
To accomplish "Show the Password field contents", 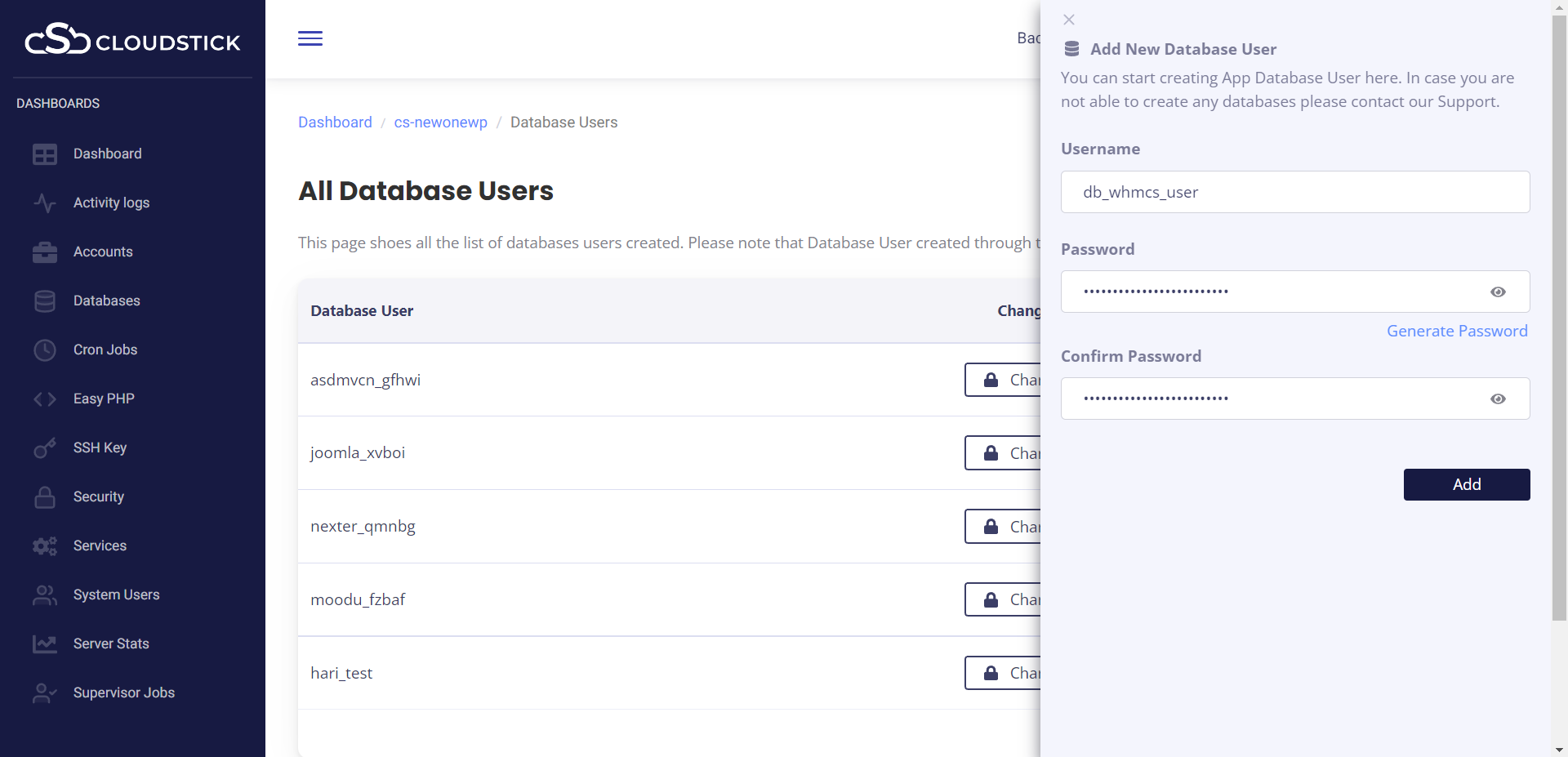I will pos(1498,292).
